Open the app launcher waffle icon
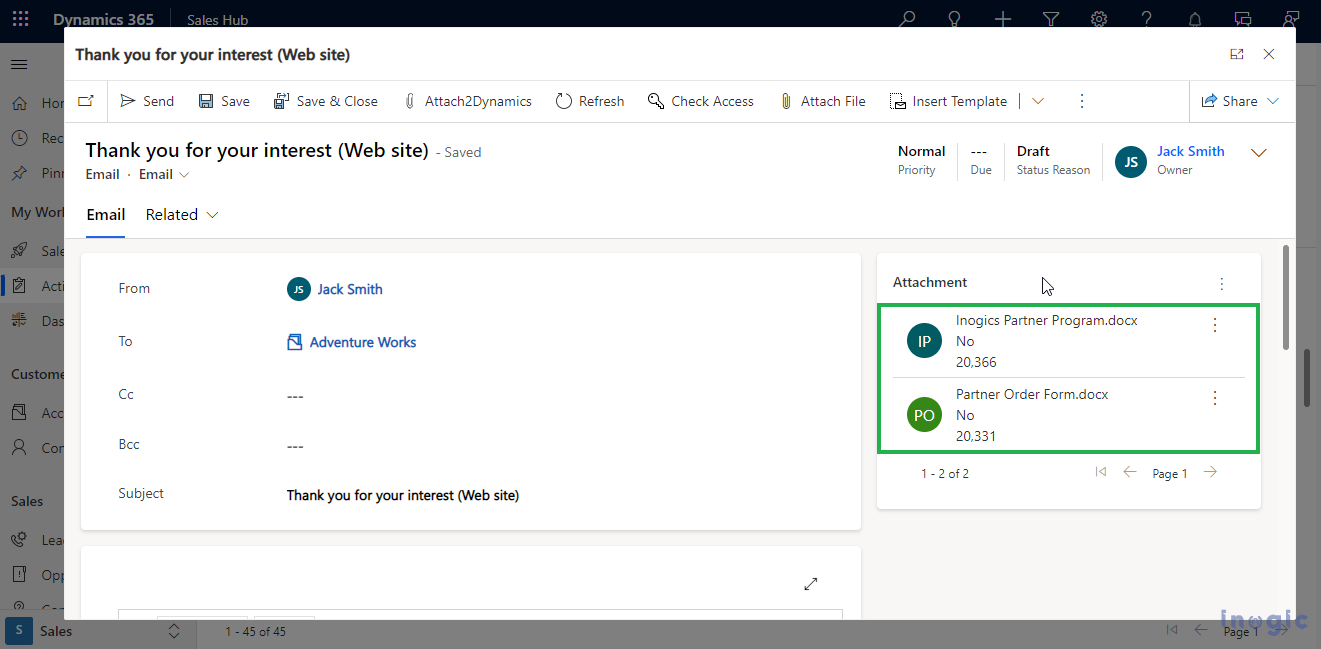Screen dimensions: 1321x649 coord(20,19)
